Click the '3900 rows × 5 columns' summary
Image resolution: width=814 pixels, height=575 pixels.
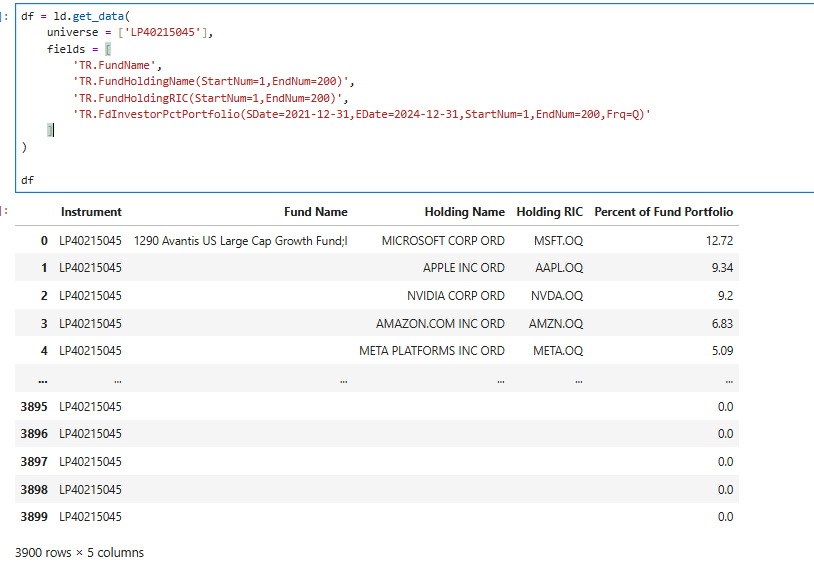point(79,553)
